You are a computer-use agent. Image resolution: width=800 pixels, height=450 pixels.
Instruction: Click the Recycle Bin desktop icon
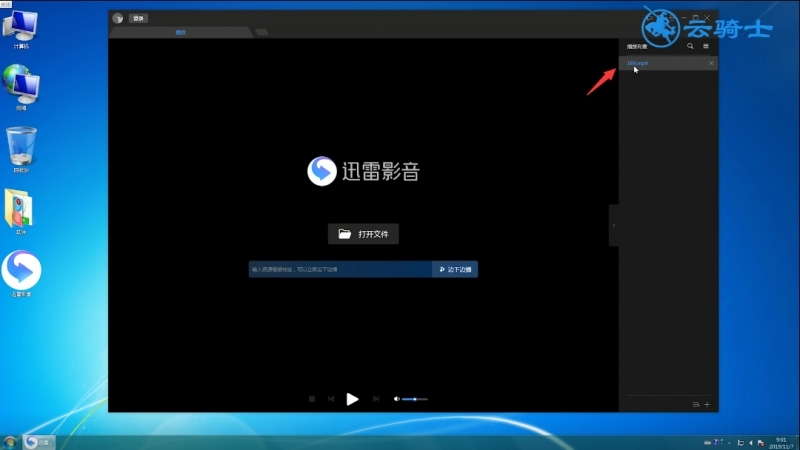[x=21, y=149]
